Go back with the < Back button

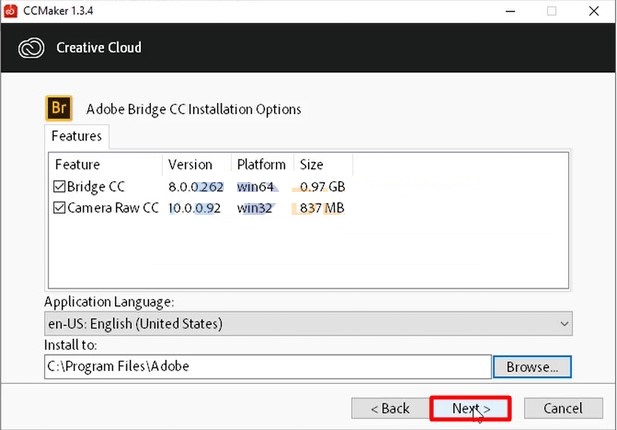pos(389,408)
